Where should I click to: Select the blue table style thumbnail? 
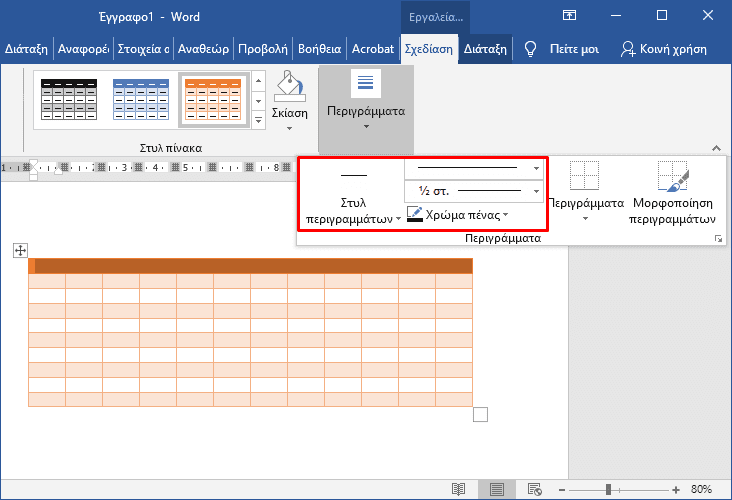click(141, 100)
